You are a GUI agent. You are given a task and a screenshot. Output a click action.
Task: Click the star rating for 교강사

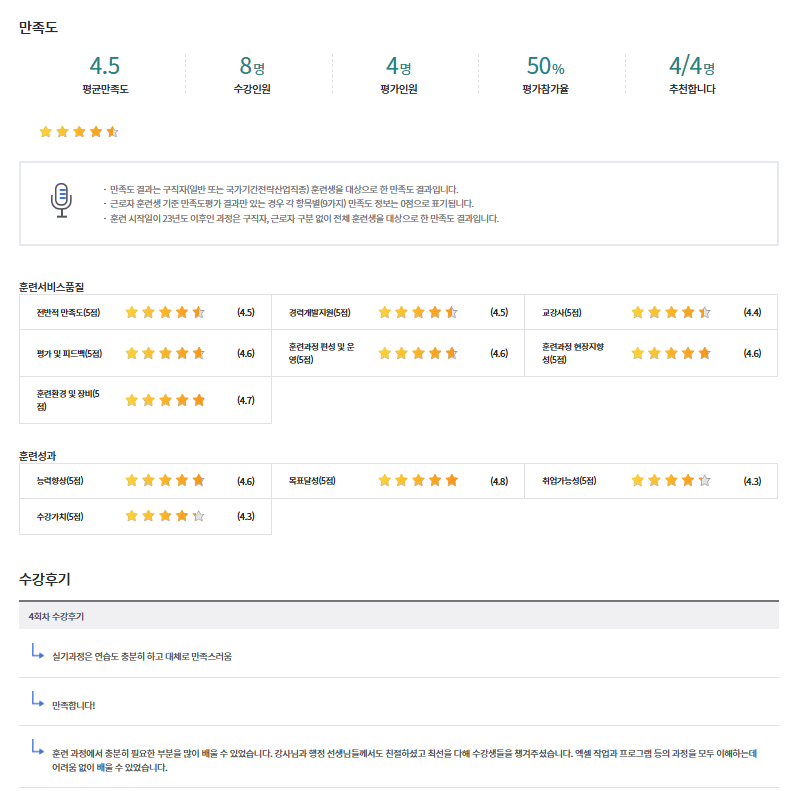671,312
